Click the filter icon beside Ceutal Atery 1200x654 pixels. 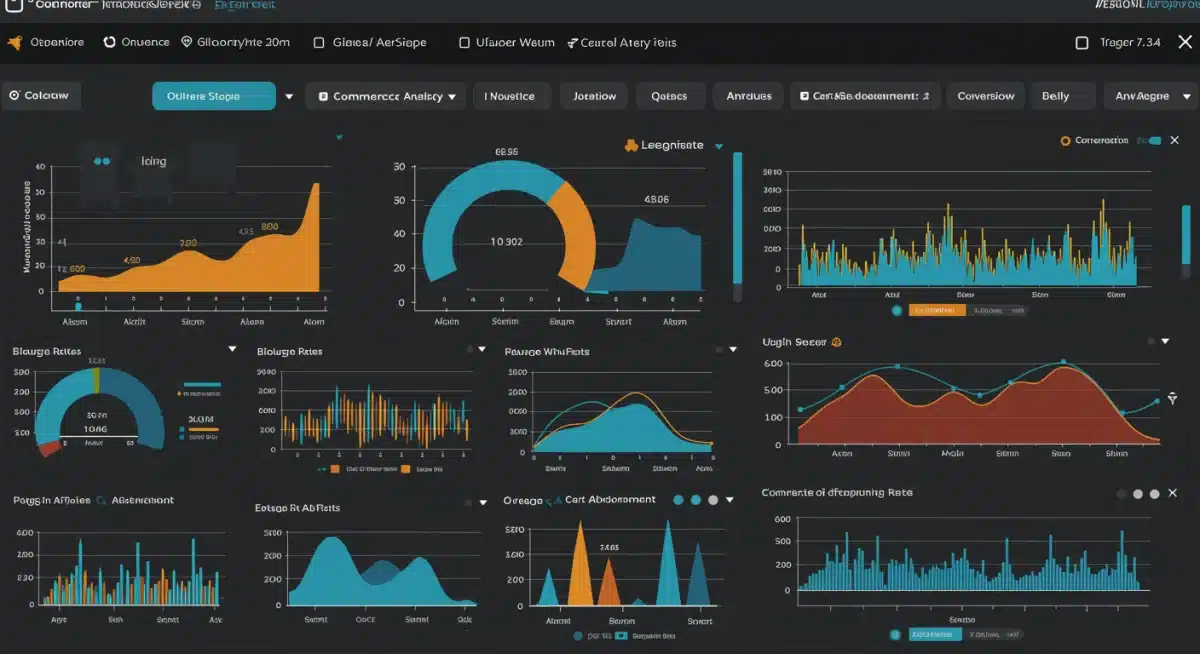tap(570, 42)
